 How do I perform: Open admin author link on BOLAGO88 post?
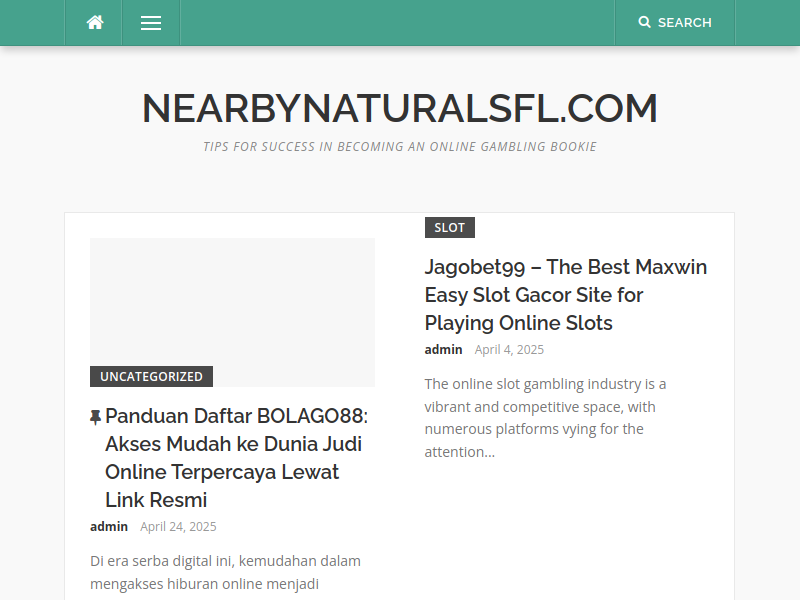pyautogui.click(x=109, y=527)
